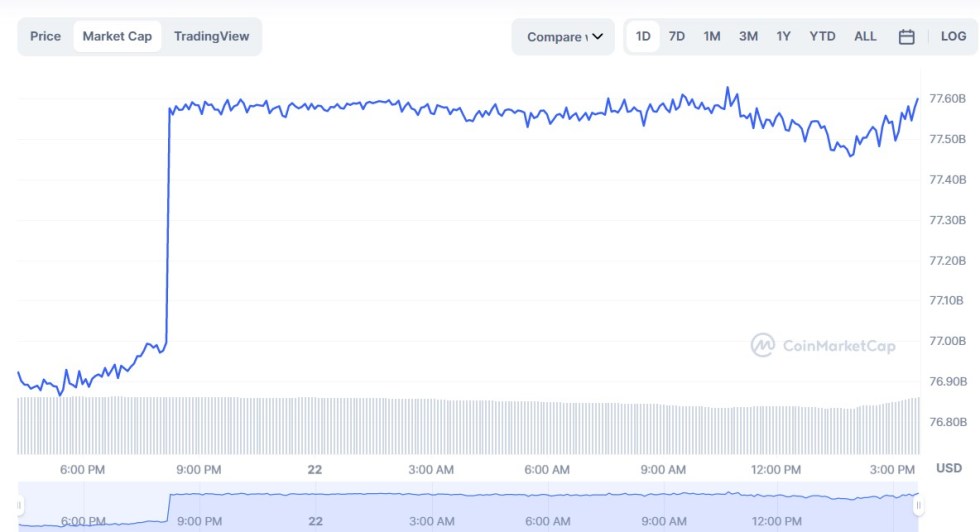Click the volume bars at 9:00 PM

click(198, 425)
